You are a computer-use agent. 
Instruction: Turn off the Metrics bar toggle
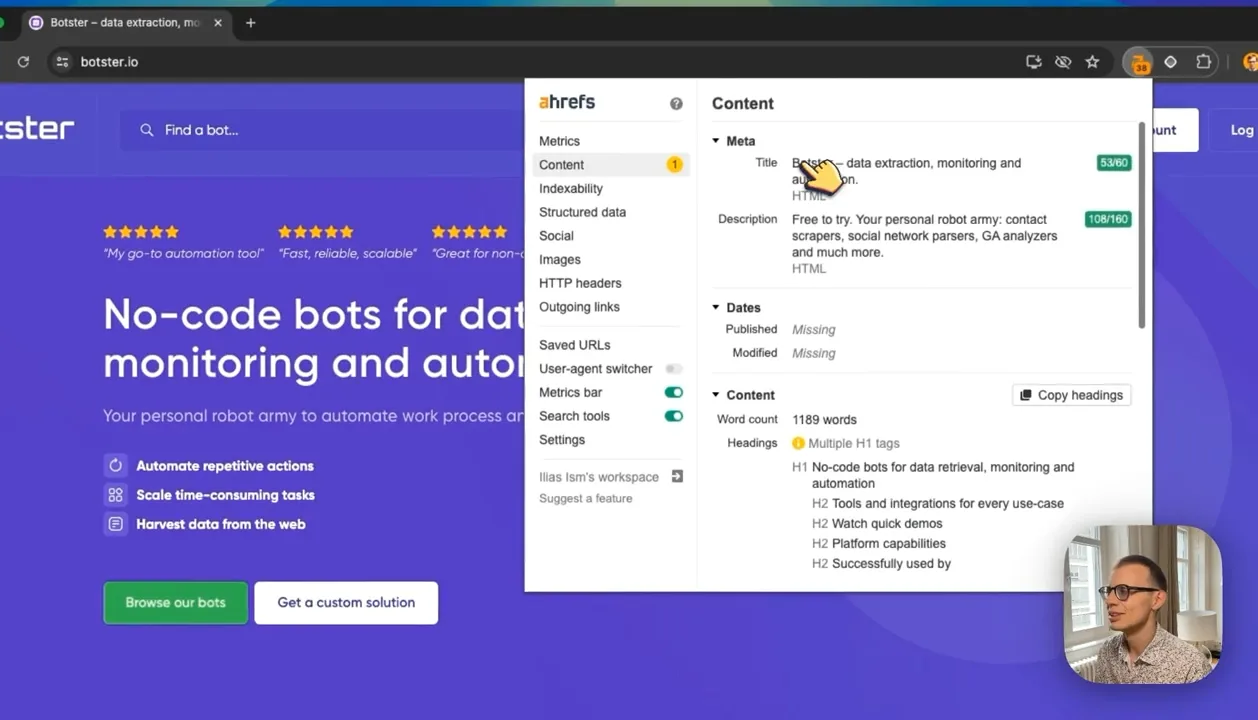[x=674, y=393]
